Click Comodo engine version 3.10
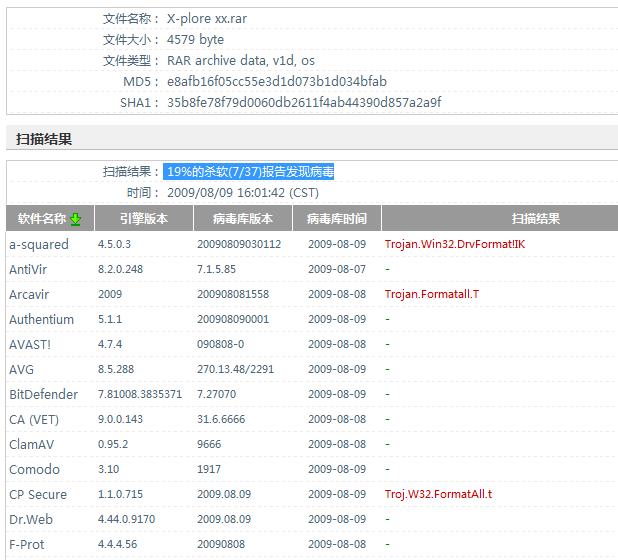Image resolution: width=618 pixels, height=560 pixels. pyautogui.click(x=108, y=469)
